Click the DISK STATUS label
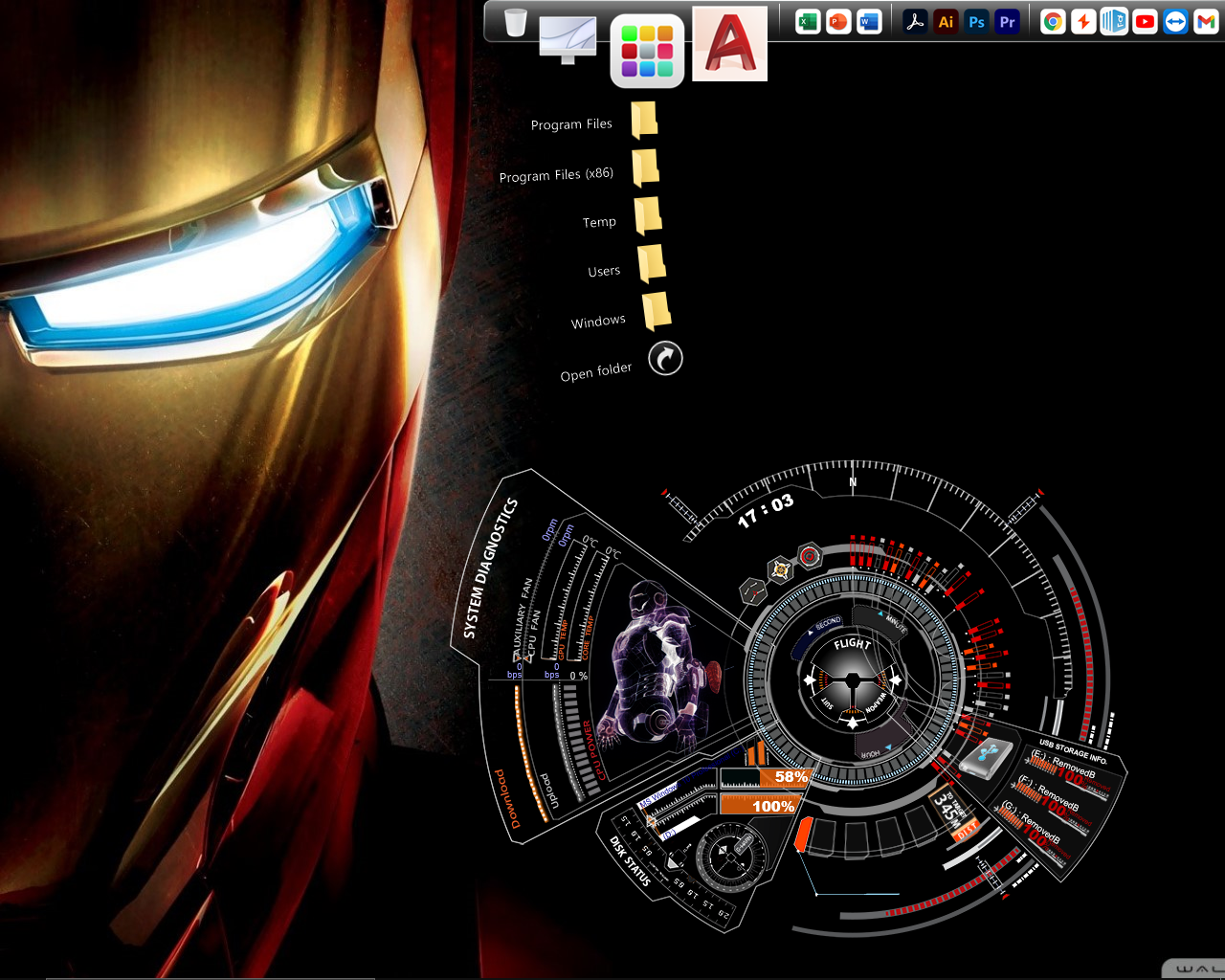 631,861
